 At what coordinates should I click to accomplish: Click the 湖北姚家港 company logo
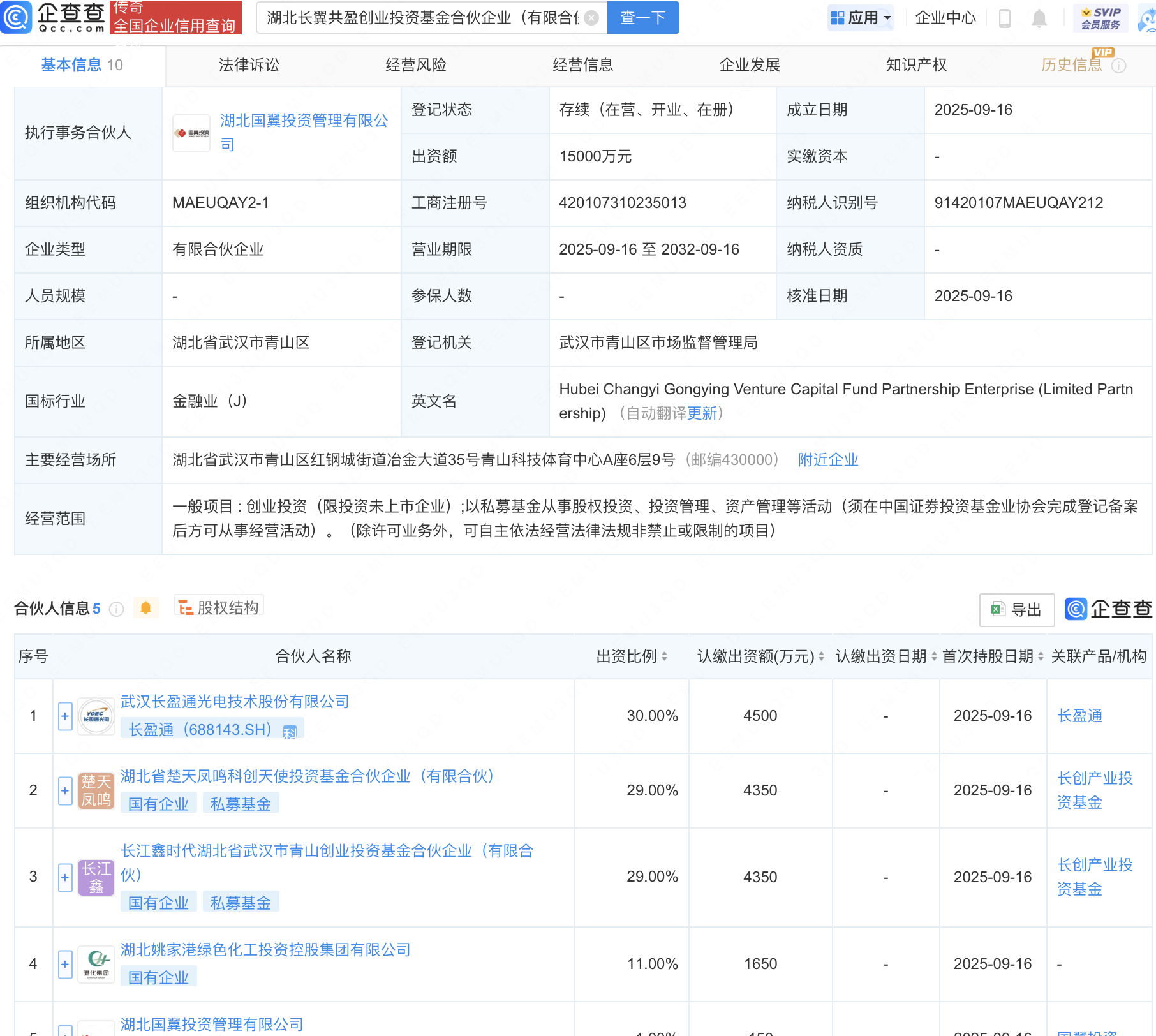point(96,964)
